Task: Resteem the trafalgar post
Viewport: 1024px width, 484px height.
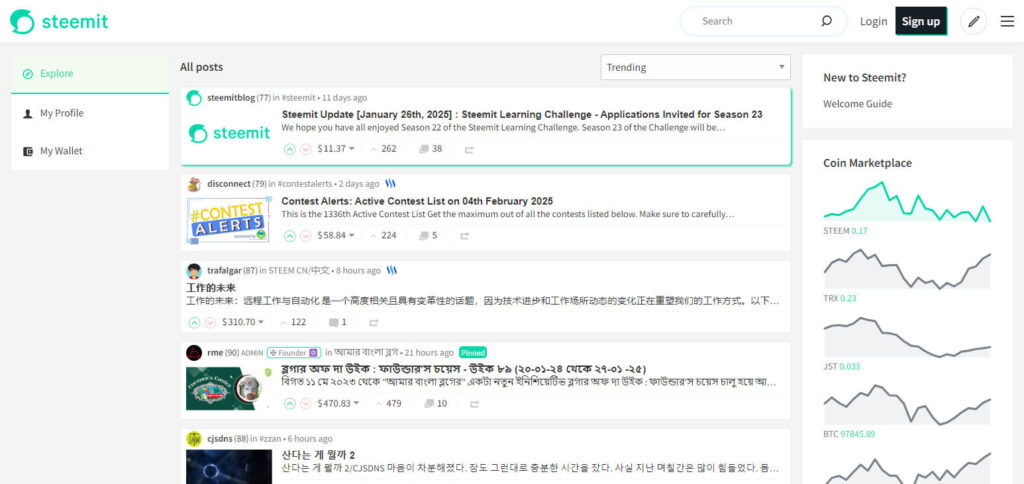Action: (374, 323)
